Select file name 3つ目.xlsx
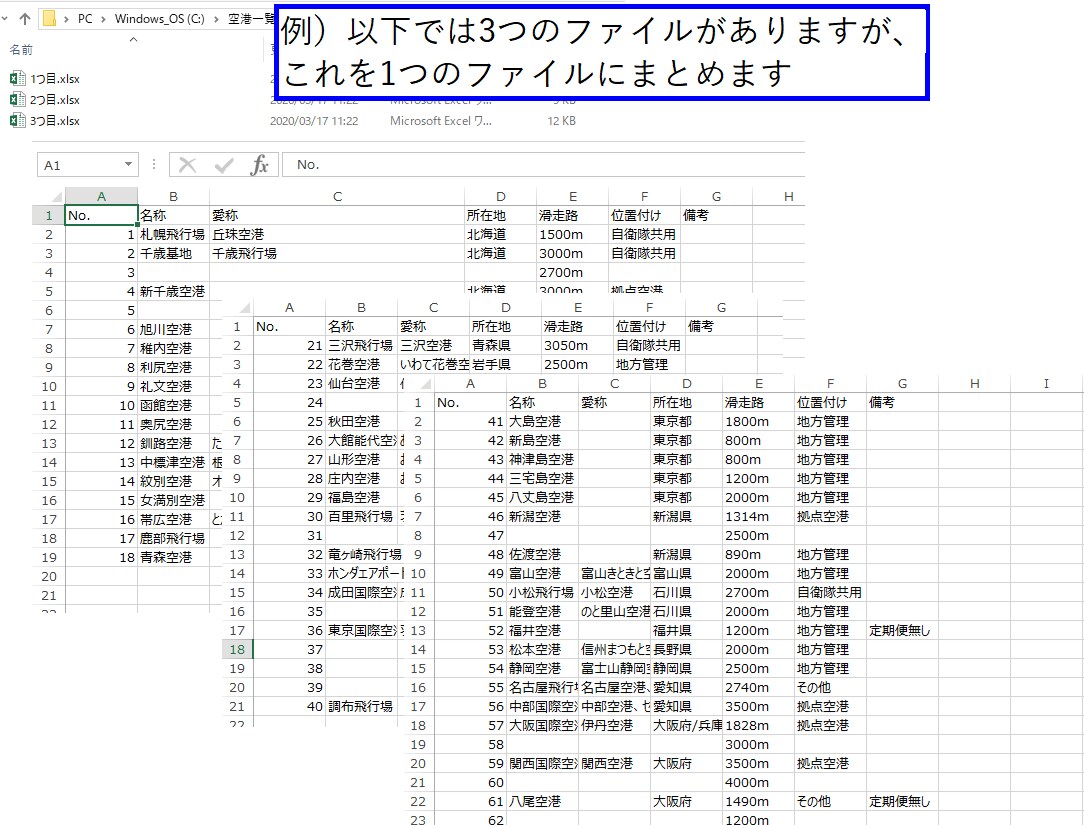 [55, 120]
